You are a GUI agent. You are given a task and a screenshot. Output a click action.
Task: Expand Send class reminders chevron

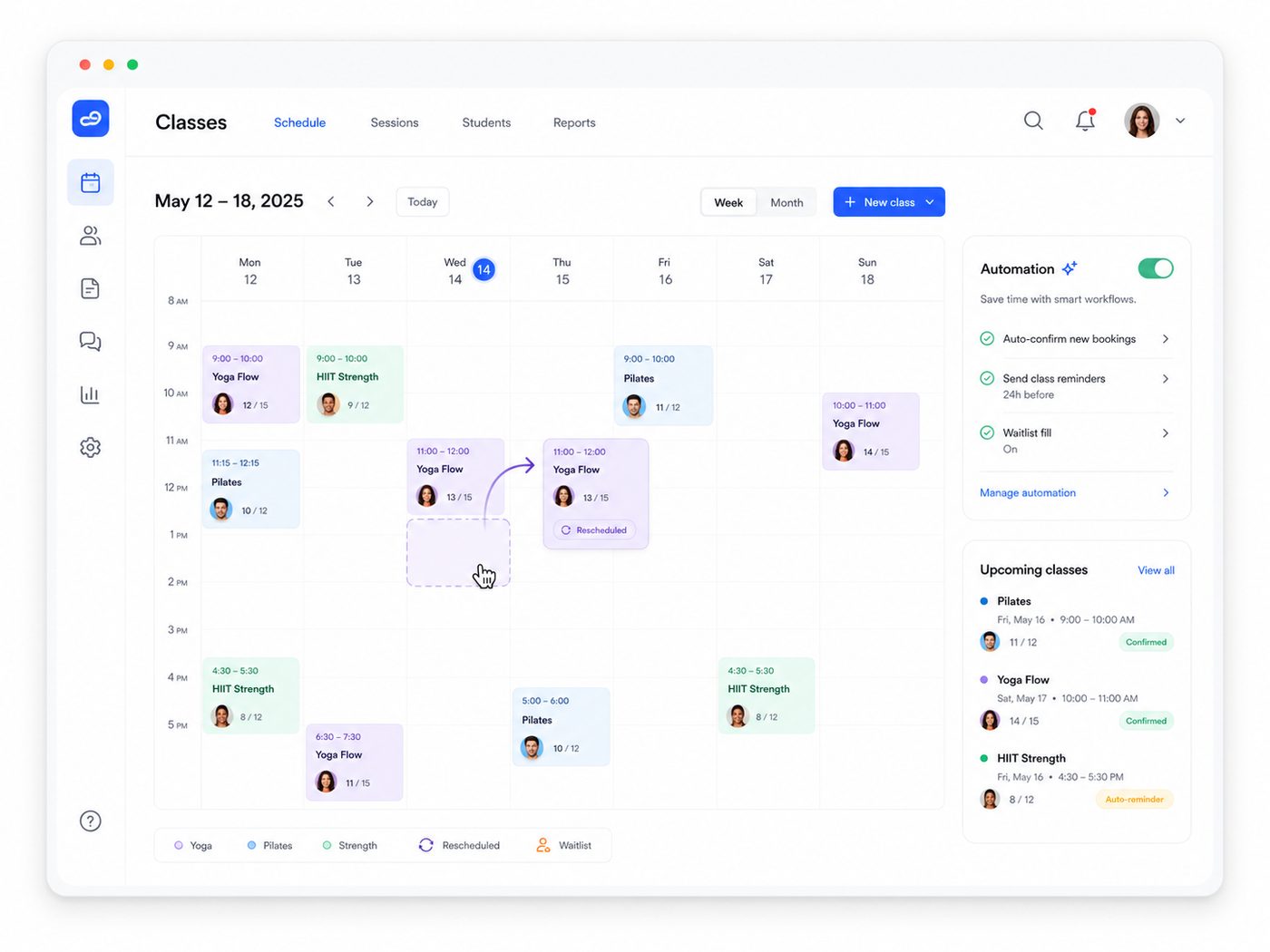point(1166,379)
